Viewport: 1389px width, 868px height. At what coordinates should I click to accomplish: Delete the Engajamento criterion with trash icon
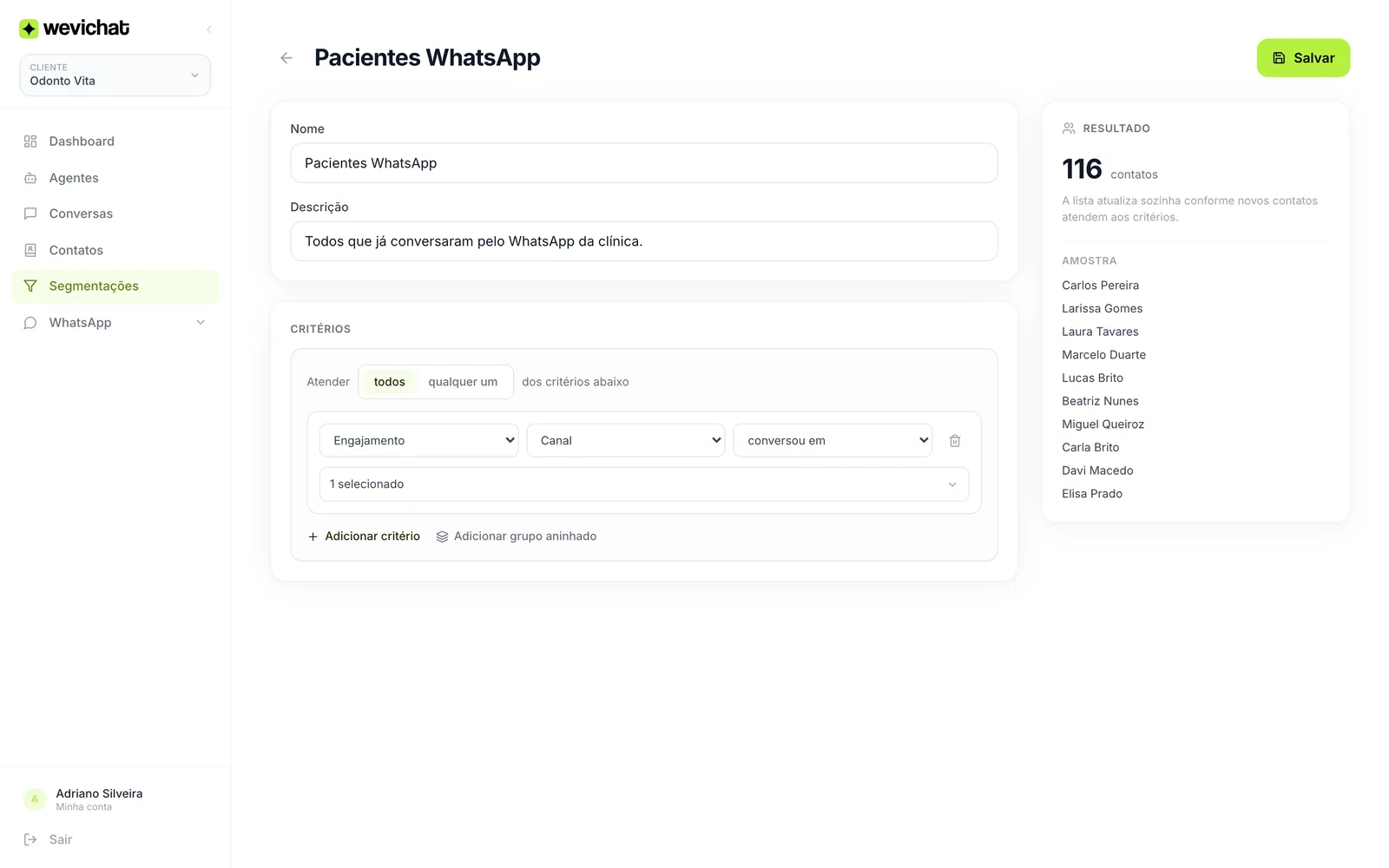coord(955,441)
